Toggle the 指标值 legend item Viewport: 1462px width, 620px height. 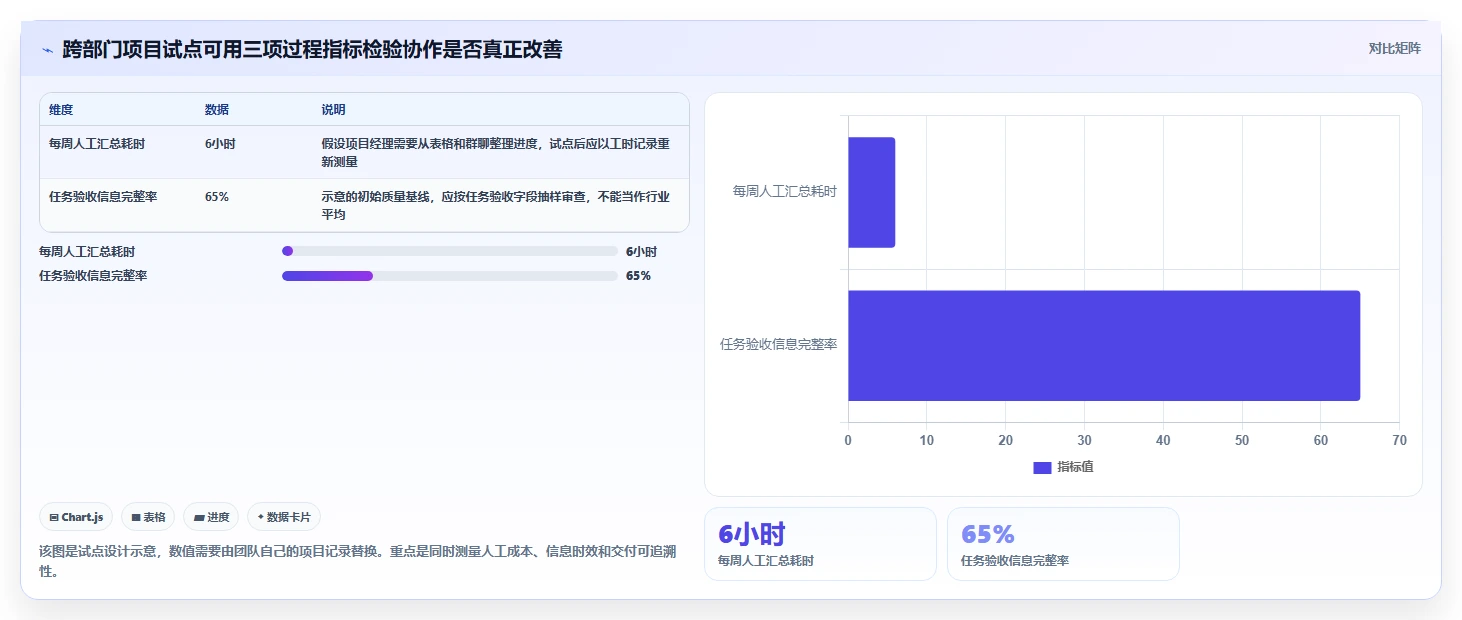[1063, 467]
